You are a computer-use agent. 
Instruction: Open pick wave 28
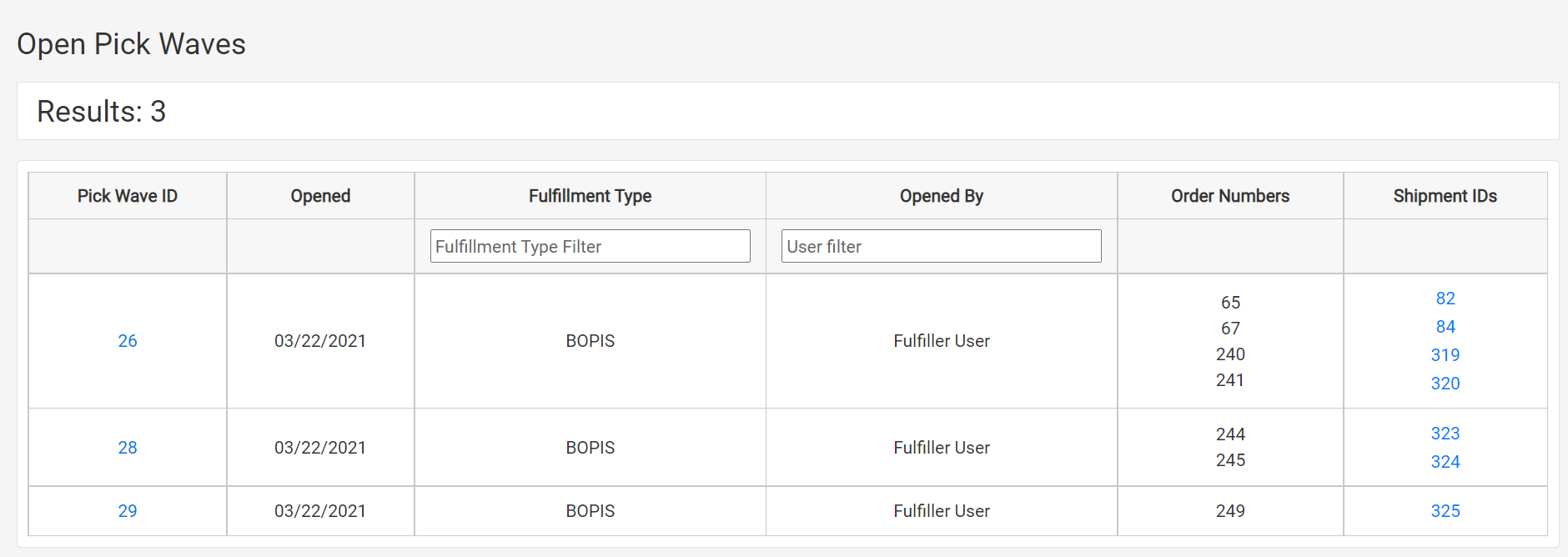click(x=128, y=448)
